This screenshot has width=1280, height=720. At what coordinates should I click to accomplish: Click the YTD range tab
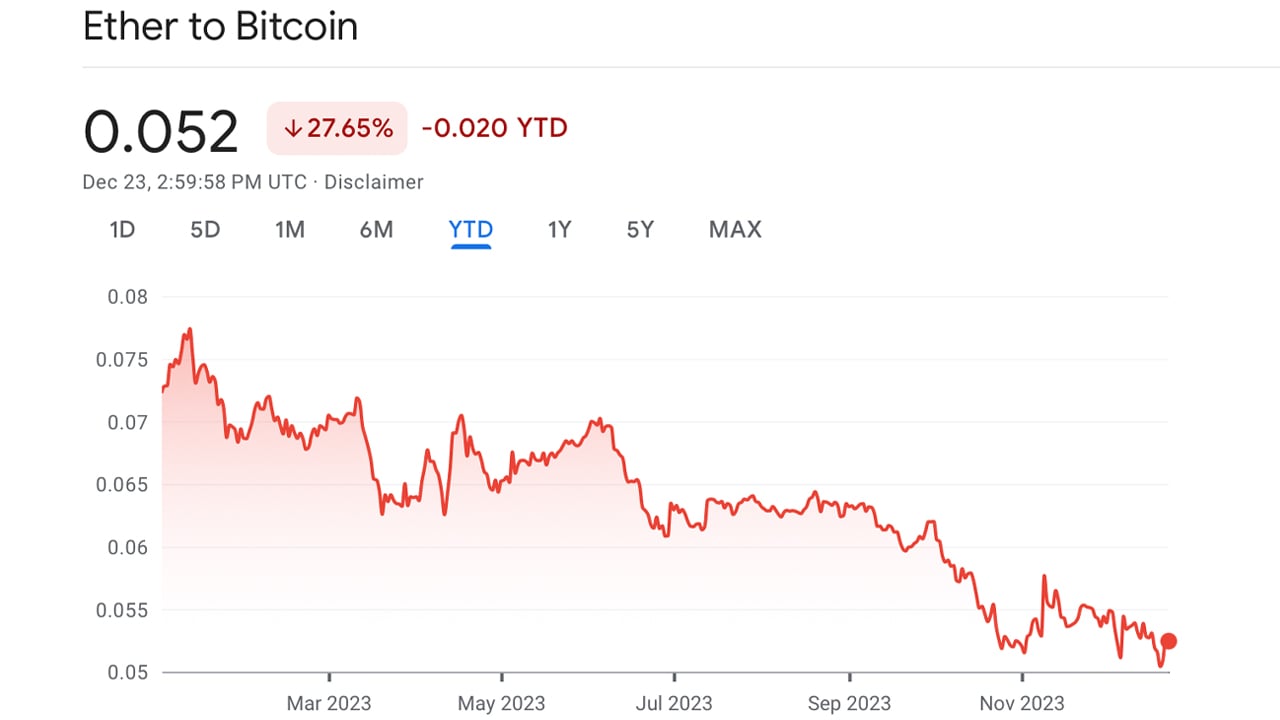point(470,230)
